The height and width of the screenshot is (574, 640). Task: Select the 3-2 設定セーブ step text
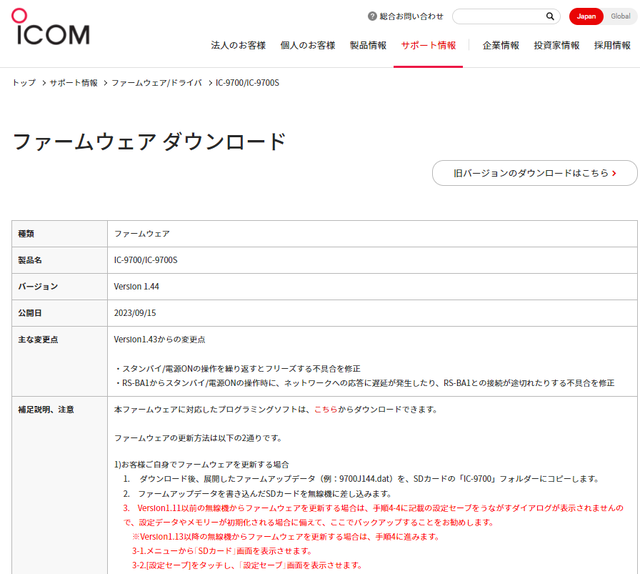247,565
